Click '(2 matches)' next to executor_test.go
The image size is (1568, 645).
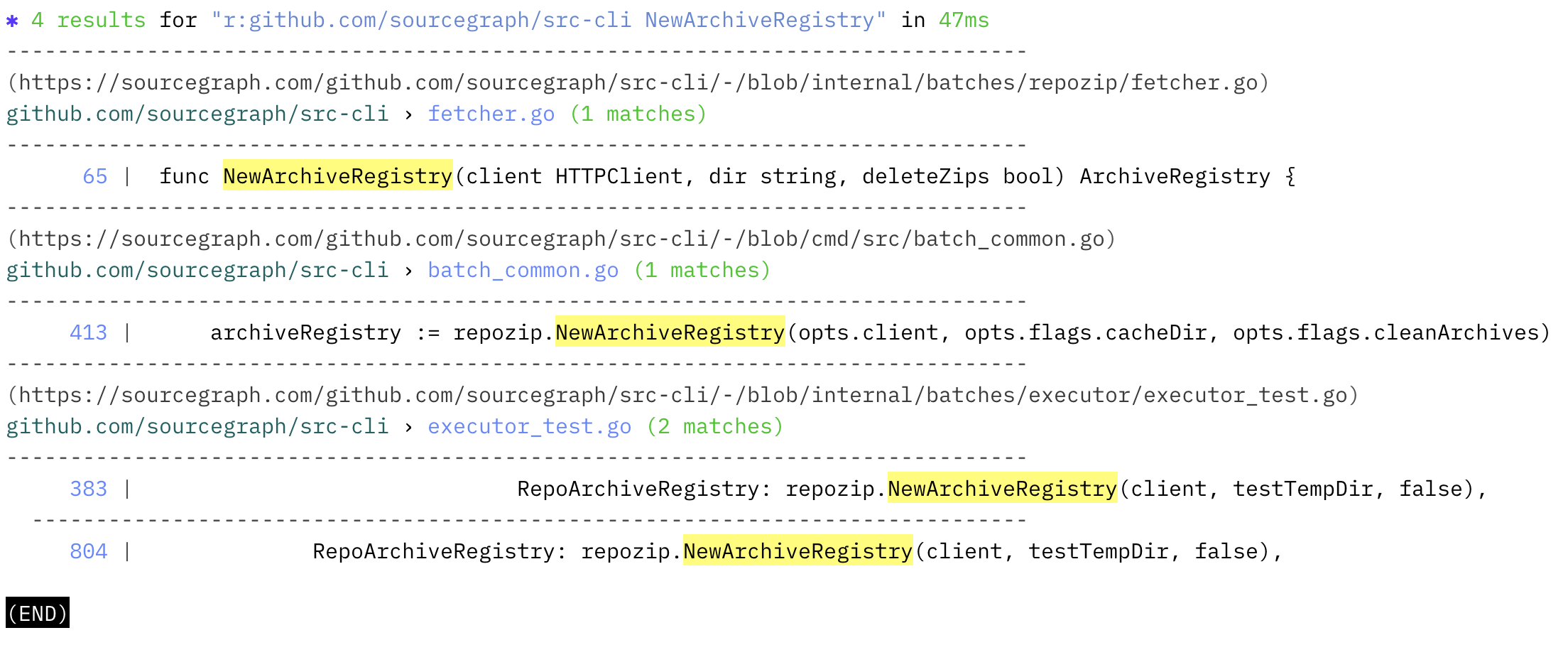tap(715, 426)
